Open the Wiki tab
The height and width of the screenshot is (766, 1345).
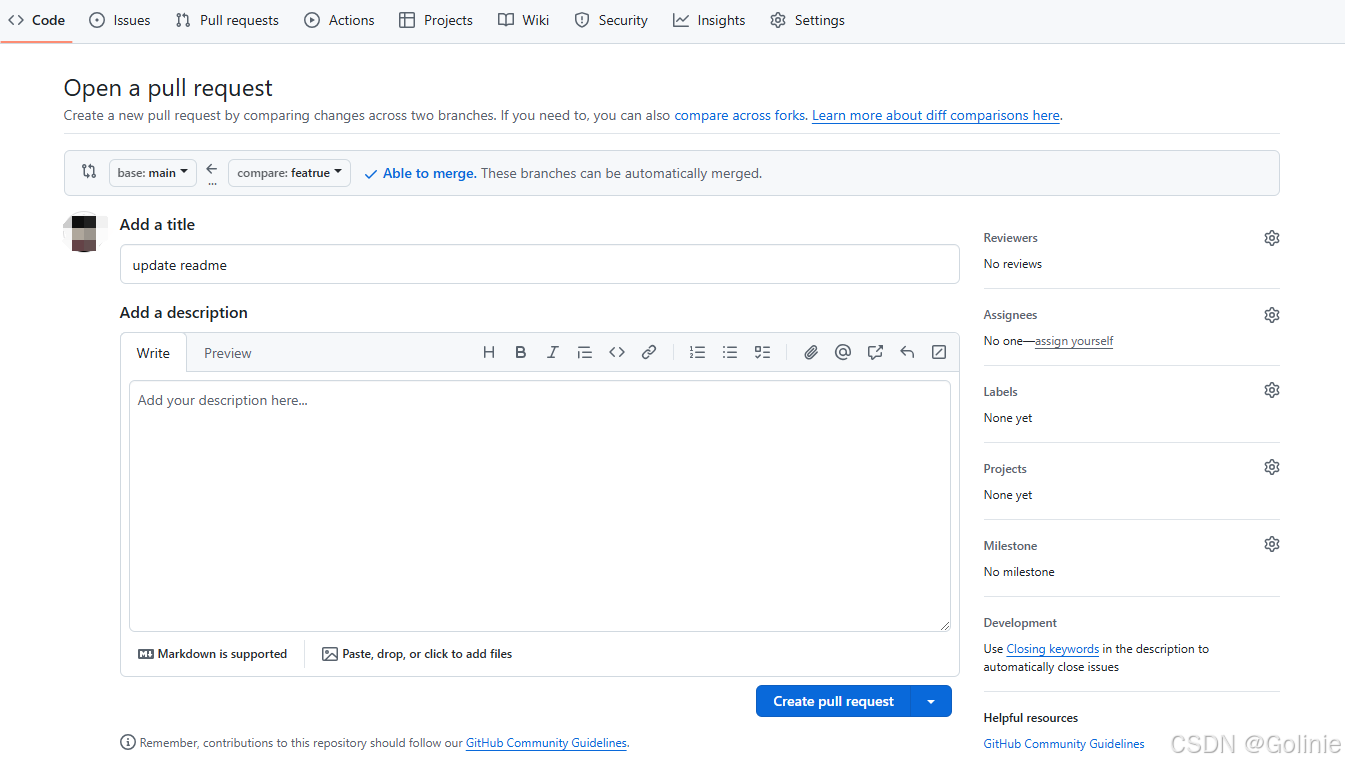524,20
